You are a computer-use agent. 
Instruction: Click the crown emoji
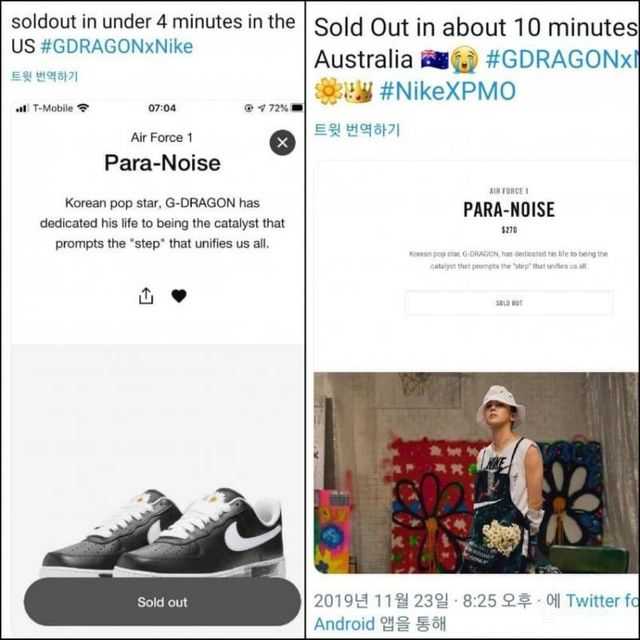359,91
